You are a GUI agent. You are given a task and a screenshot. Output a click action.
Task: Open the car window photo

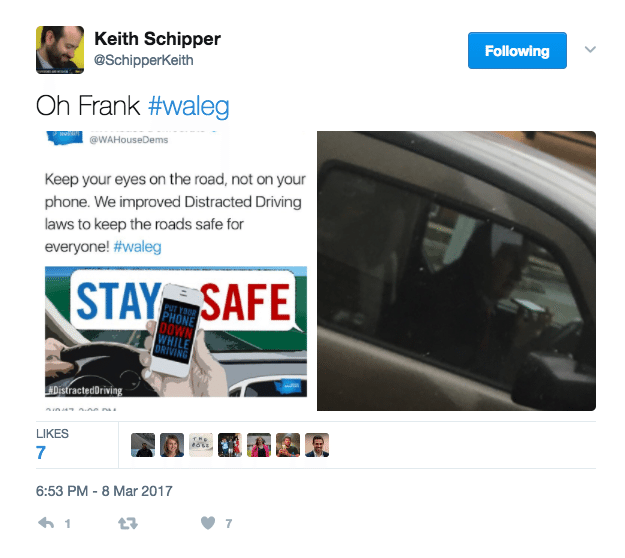[x=456, y=271]
